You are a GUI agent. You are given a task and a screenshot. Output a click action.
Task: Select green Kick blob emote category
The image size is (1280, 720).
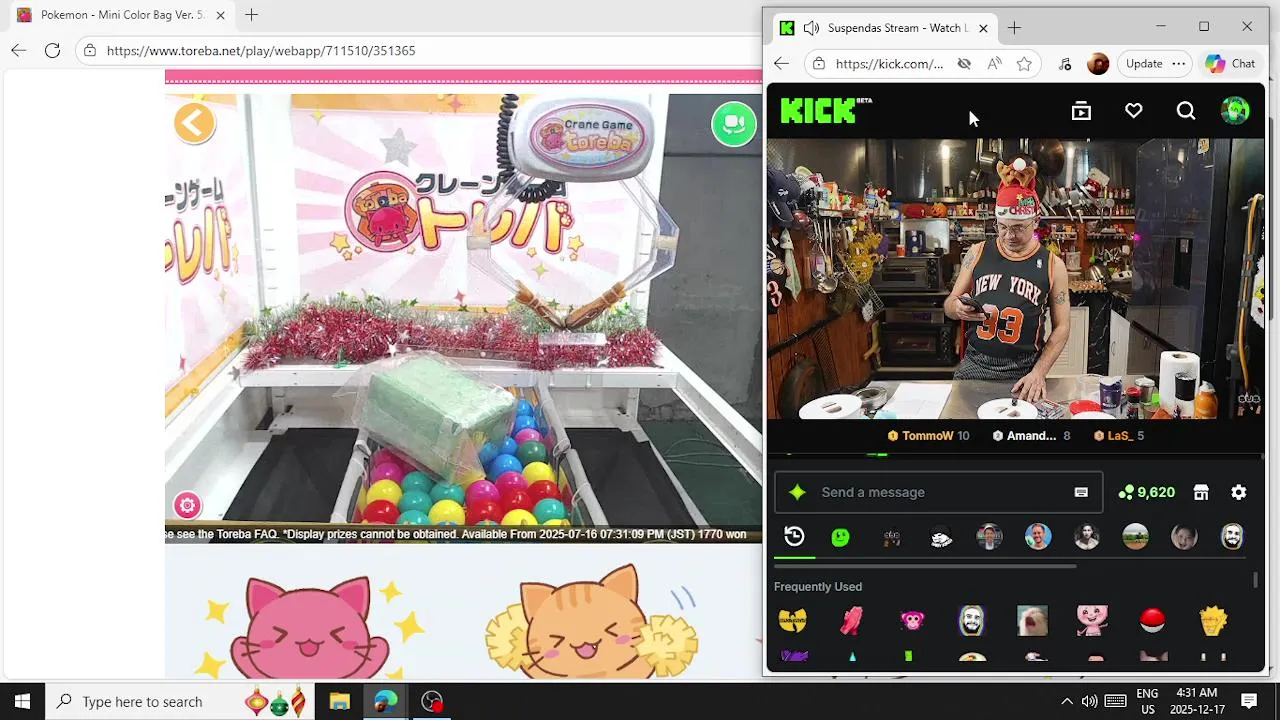click(x=841, y=537)
